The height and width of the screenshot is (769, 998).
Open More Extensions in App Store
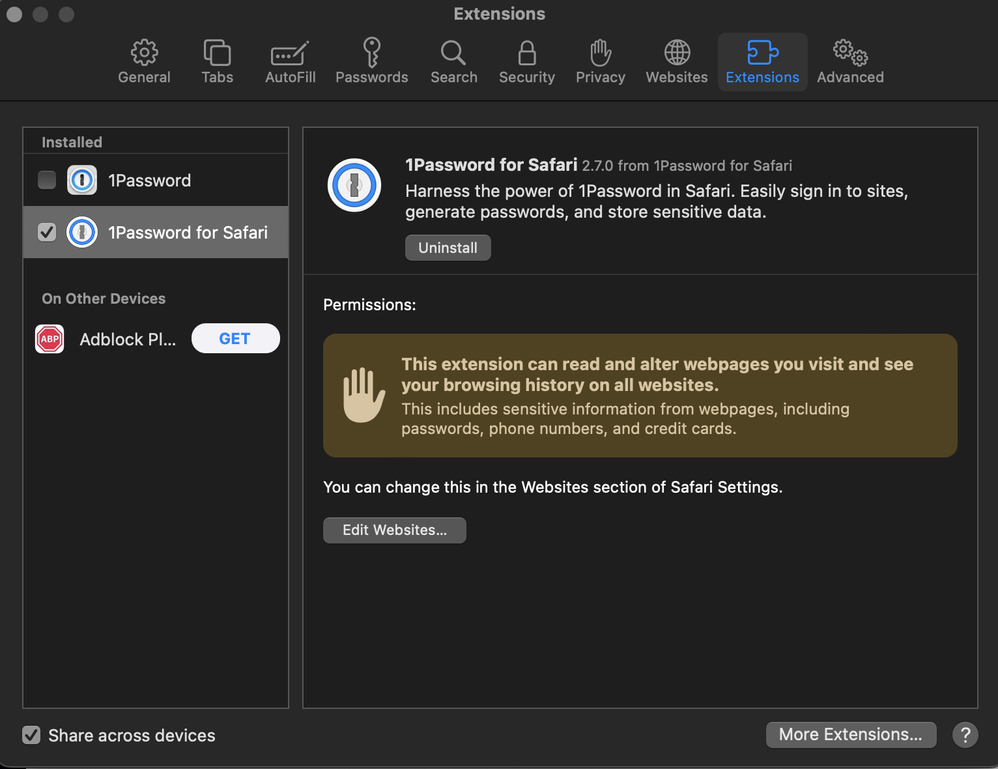pyautogui.click(x=850, y=734)
